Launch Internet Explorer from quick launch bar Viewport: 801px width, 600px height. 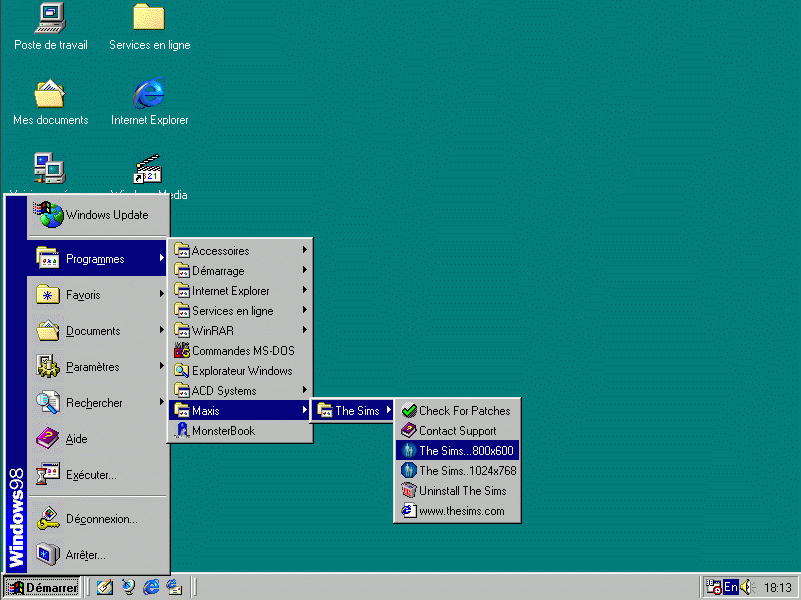[x=152, y=587]
